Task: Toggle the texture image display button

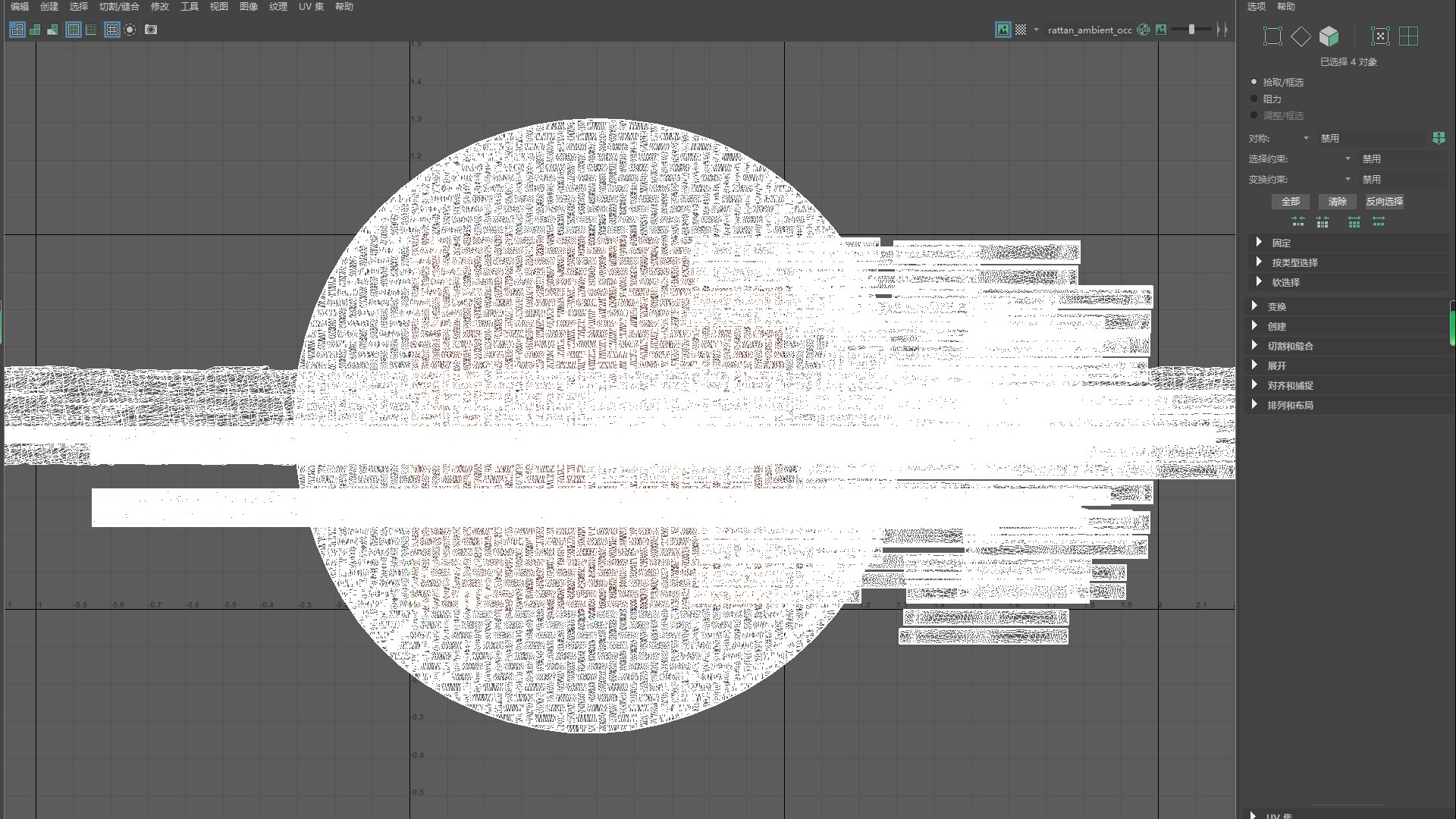Action: tap(1003, 30)
